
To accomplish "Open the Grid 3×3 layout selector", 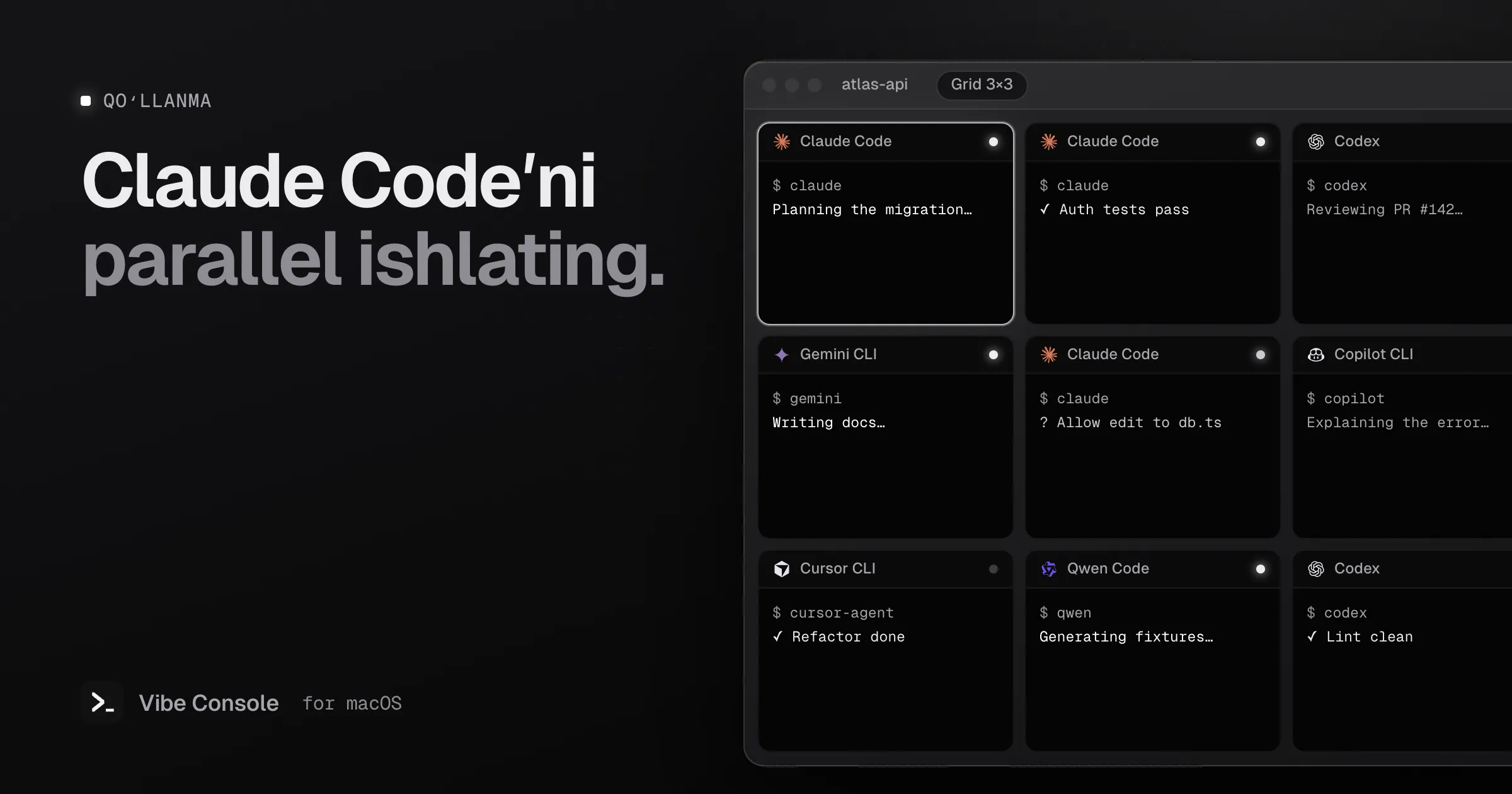I will [x=982, y=84].
